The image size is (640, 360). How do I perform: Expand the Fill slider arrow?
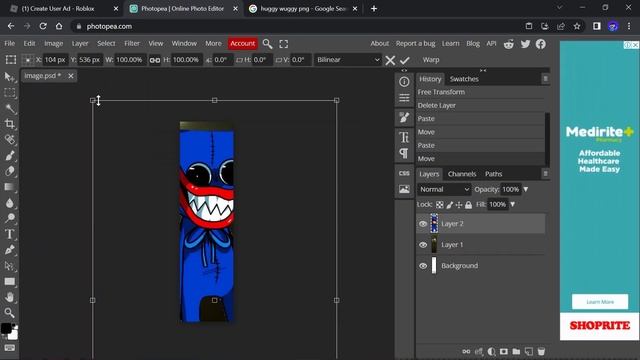[513, 204]
